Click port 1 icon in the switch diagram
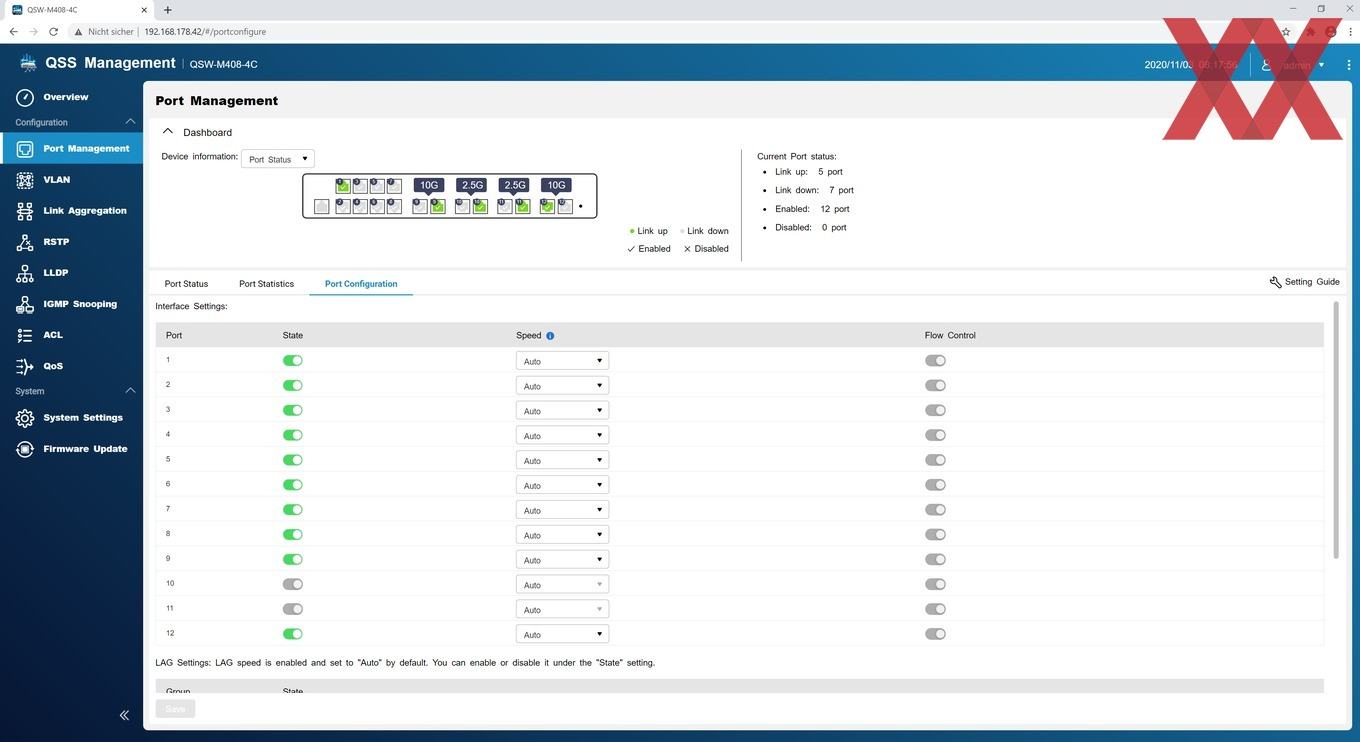This screenshot has width=1360, height=742. 343,186
